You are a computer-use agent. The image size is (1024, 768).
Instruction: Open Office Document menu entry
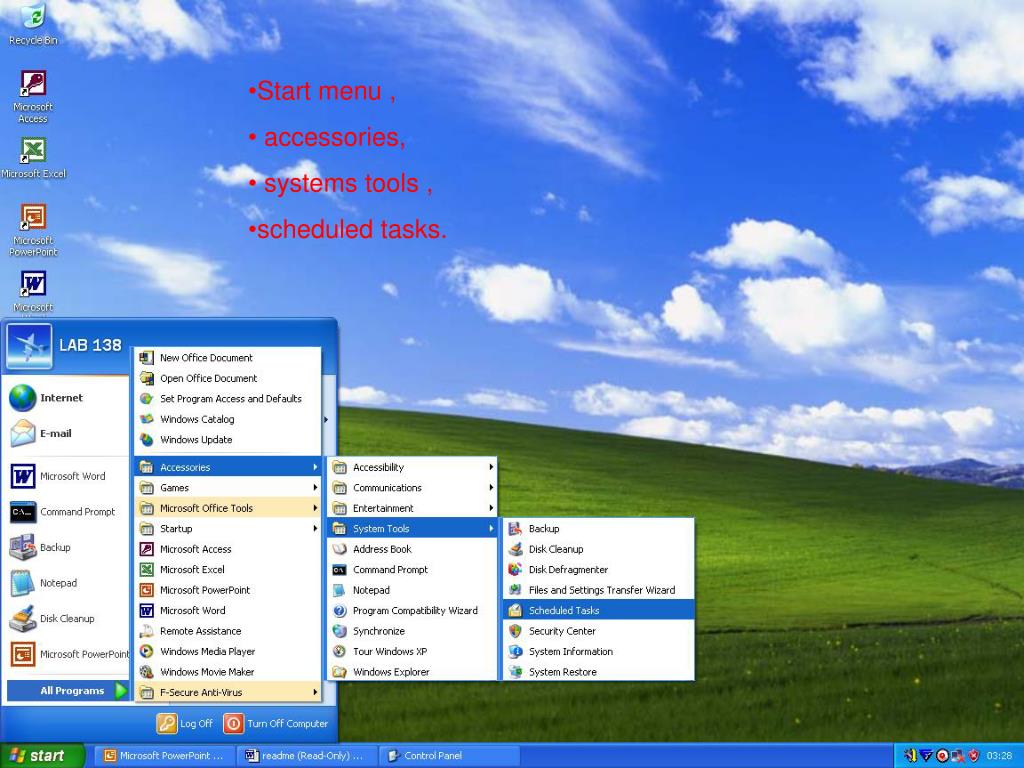coord(229,378)
